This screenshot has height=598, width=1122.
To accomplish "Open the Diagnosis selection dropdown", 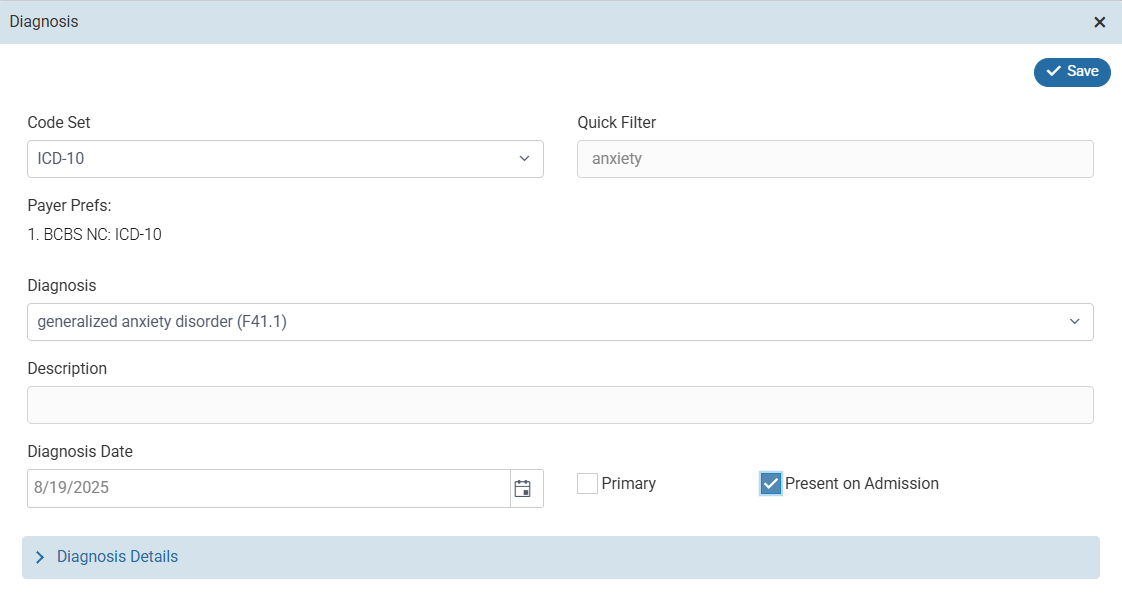I will click(x=560, y=322).
